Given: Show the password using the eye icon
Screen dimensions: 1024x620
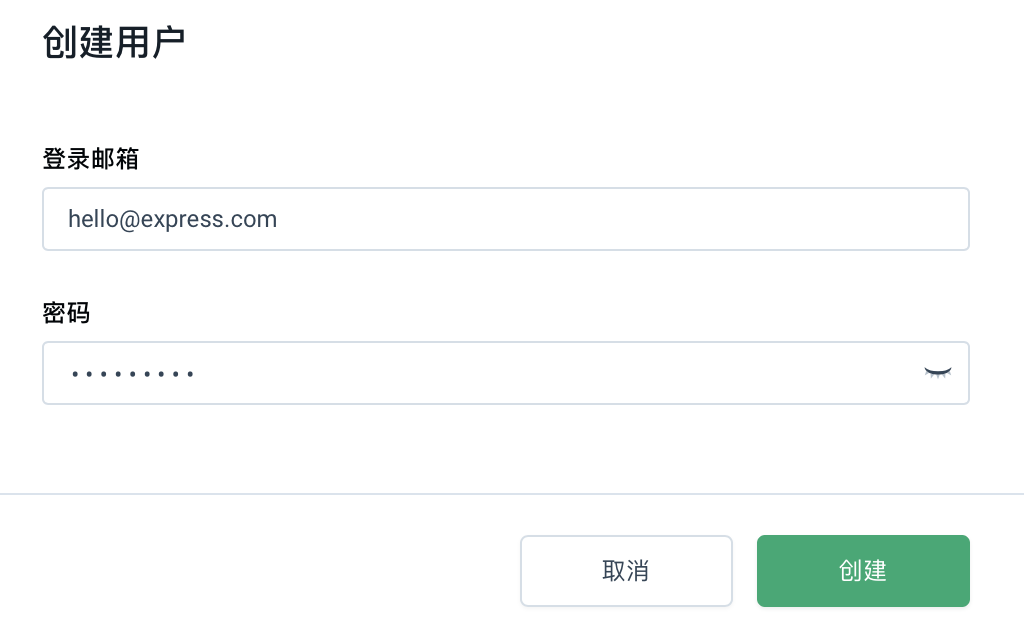Looking at the screenshot, I should [937, 373].
